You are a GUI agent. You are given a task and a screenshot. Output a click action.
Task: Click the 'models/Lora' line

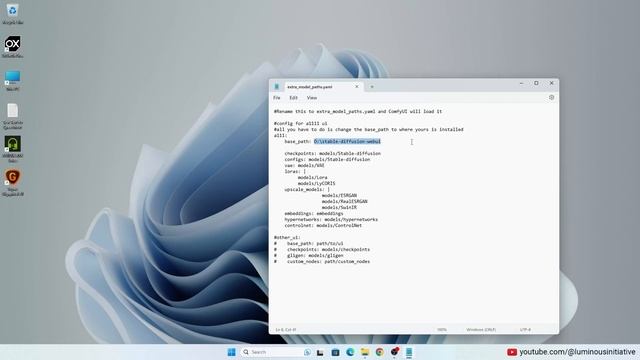point(313,178)
